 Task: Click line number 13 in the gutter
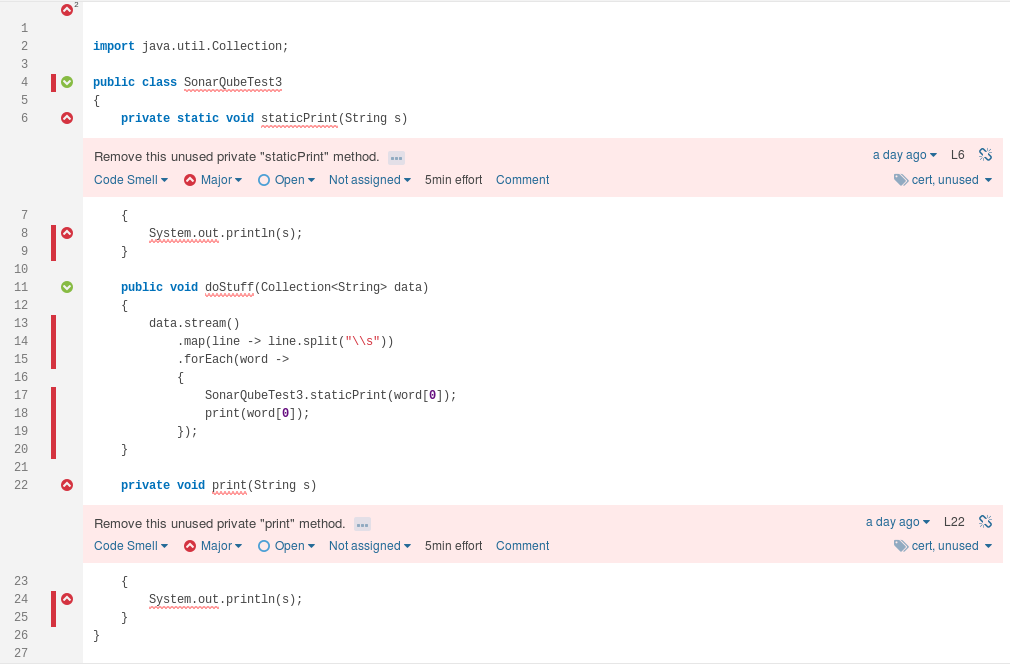pyautogui.click(x=23, y=323)
